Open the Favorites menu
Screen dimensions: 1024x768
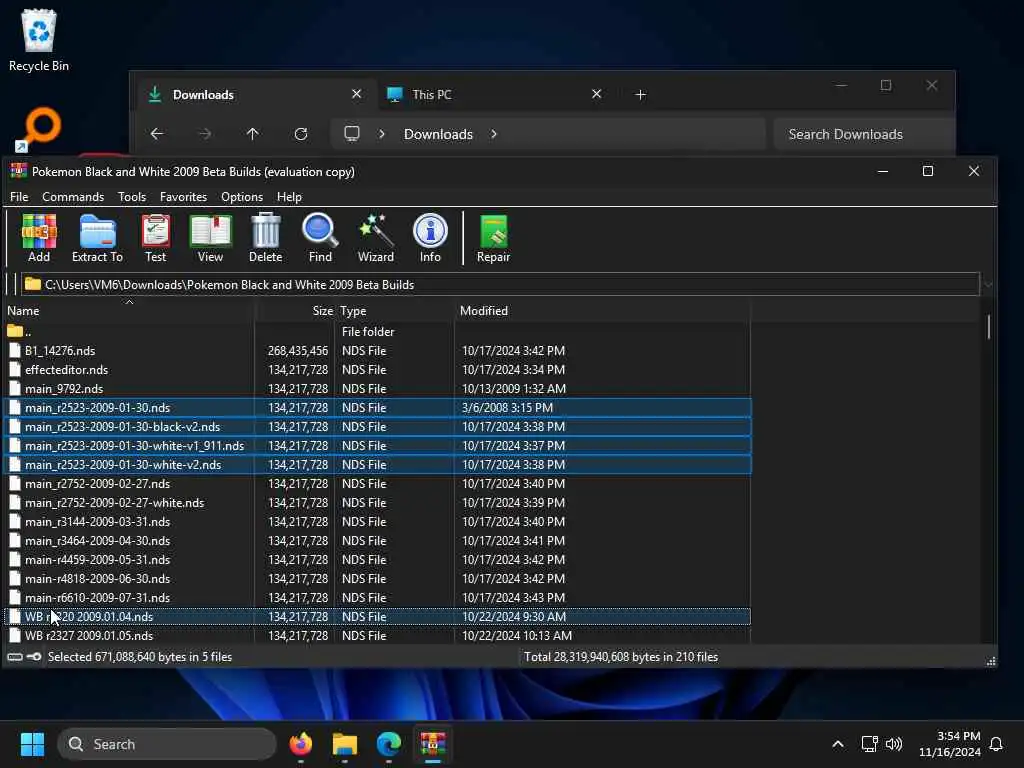[184, 197]
